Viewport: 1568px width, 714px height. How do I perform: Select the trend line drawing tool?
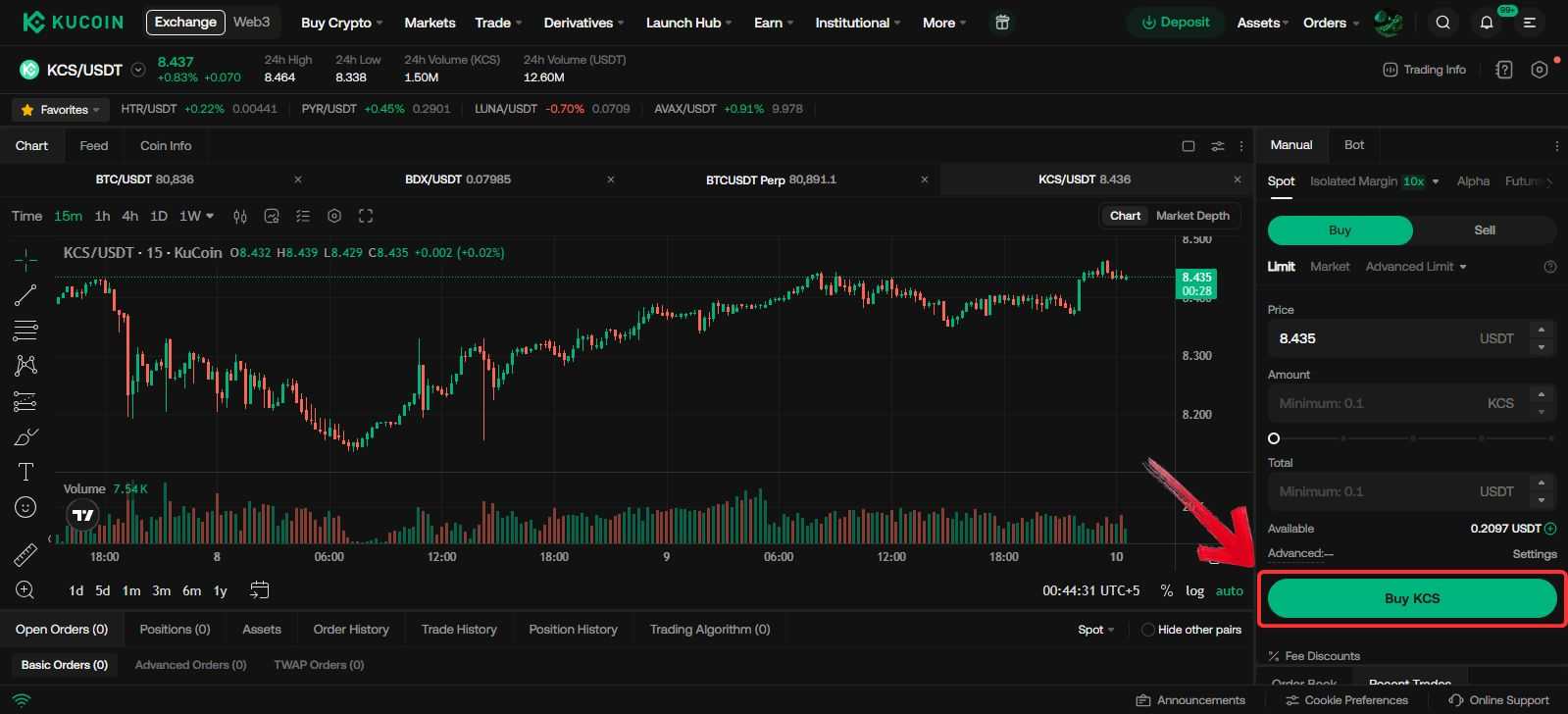click(25, 294)
